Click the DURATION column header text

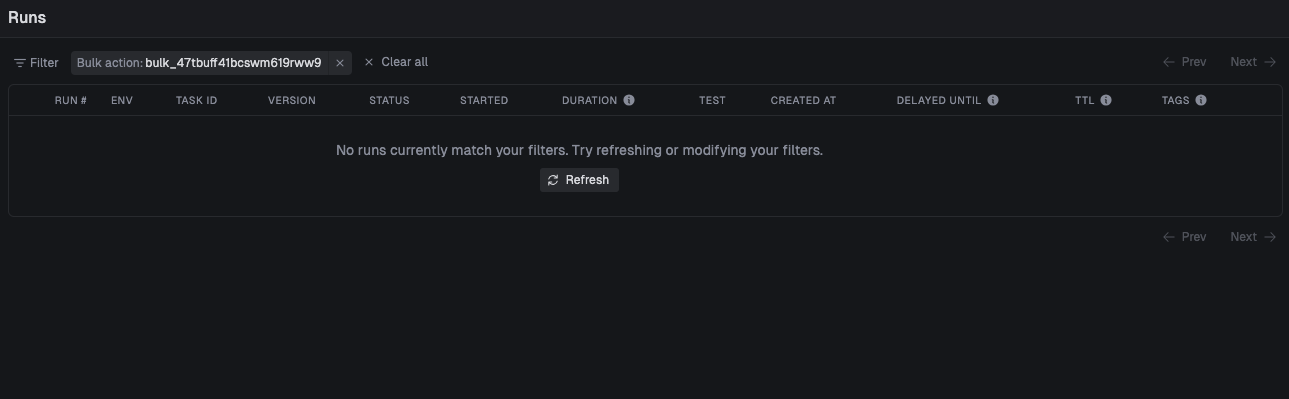click(590, 100)
